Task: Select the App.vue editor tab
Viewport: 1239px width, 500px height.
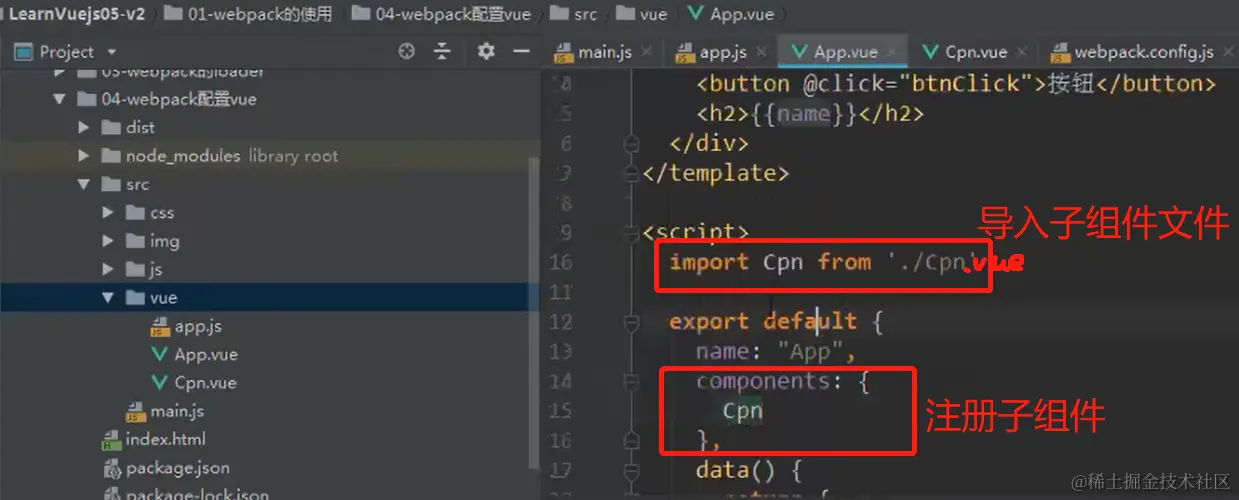Action: click(833, 52)
